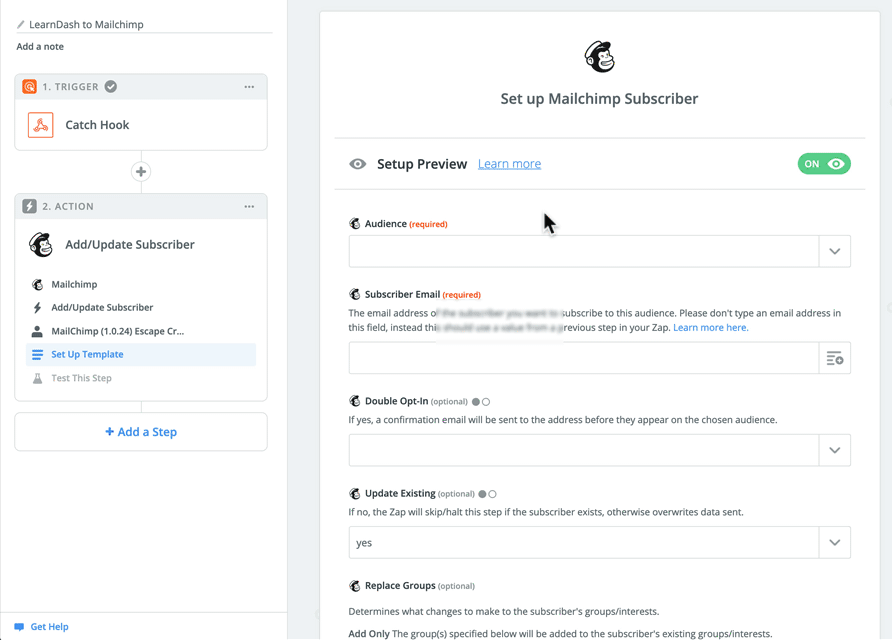Click the webhook Catch Hook icon
Screen dimensions: 892x640
click(41, 125)
